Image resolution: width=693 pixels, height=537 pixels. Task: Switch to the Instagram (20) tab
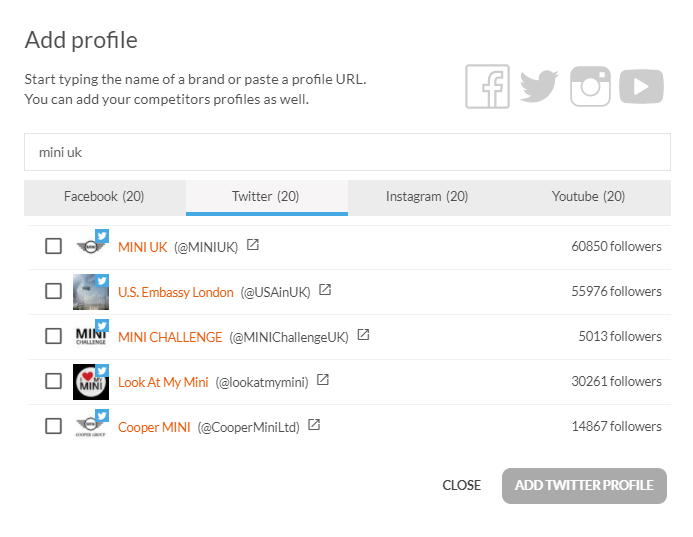tap(427, 197)
